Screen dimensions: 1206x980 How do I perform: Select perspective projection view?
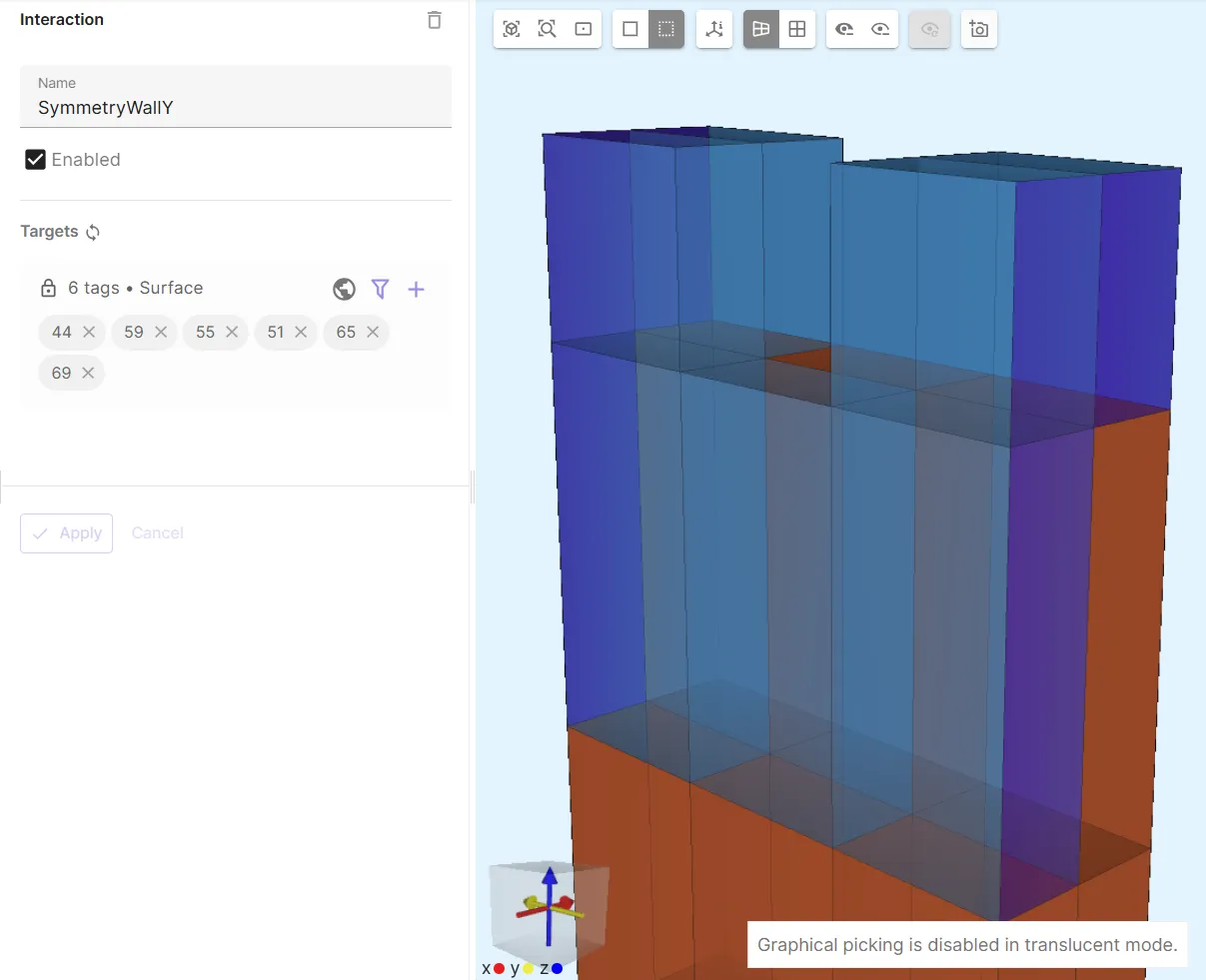[x=761, y=29]
